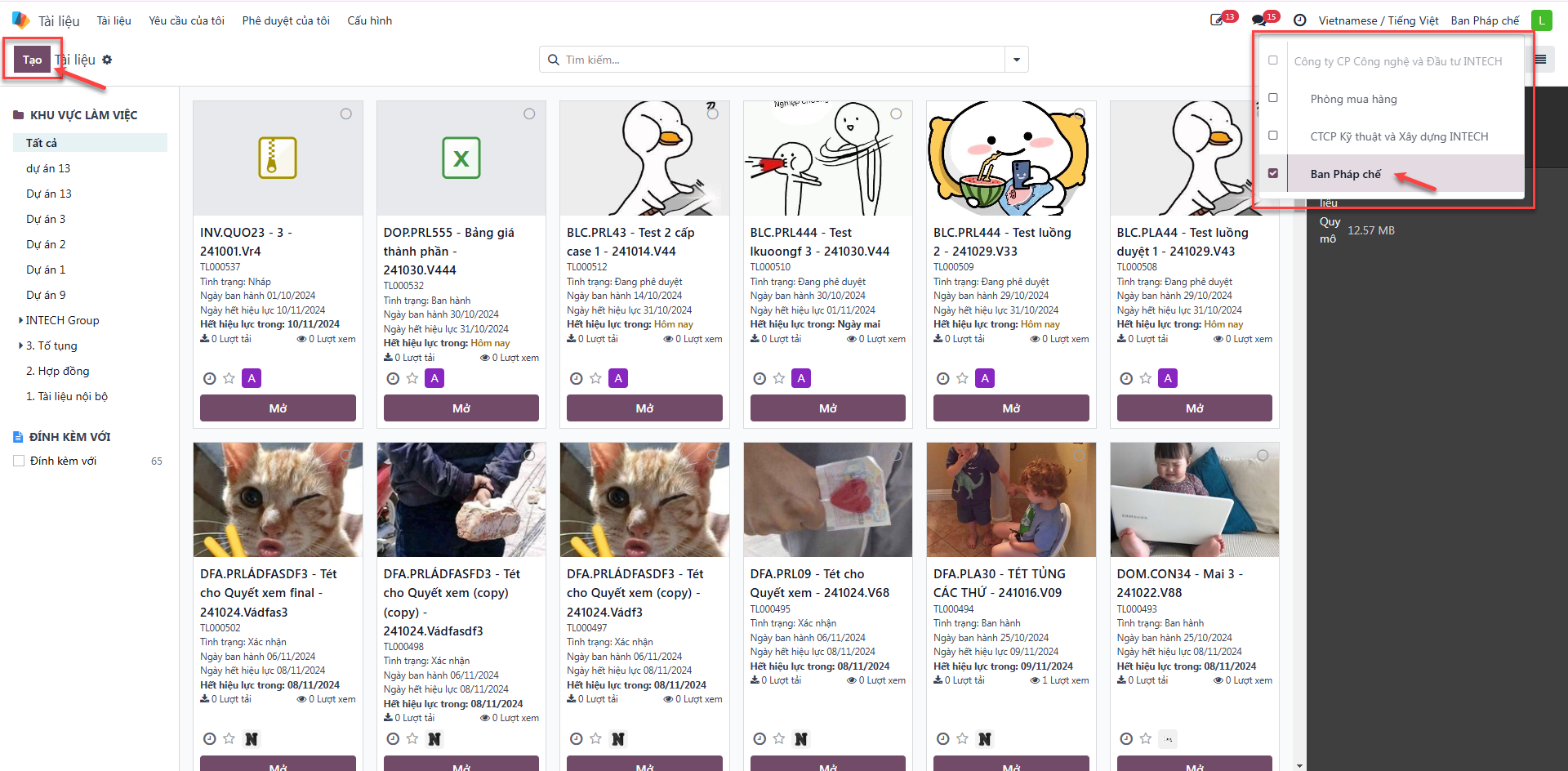1568x771 pixels.
Task: Click the N avatar on DFA.PRL09 card
Action: 801,738
